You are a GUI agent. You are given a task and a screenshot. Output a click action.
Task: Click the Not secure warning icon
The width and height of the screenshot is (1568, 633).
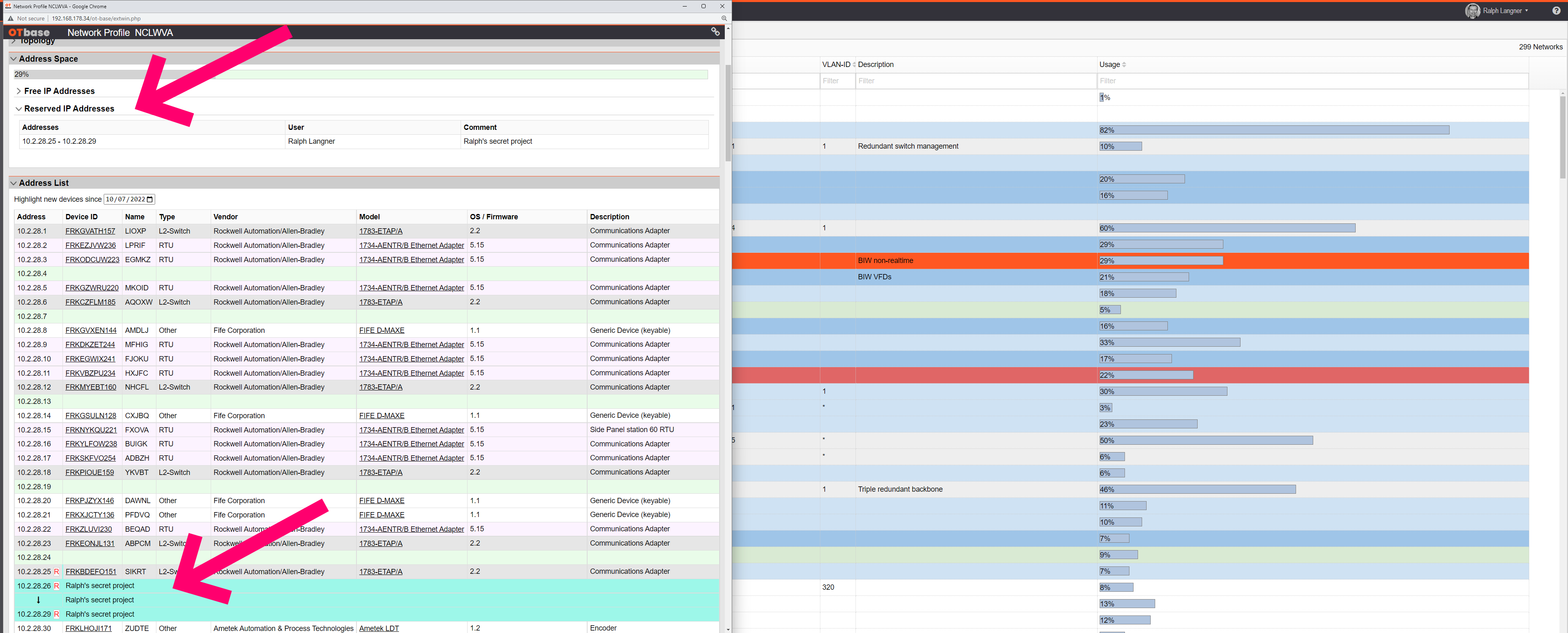(10, 18)
